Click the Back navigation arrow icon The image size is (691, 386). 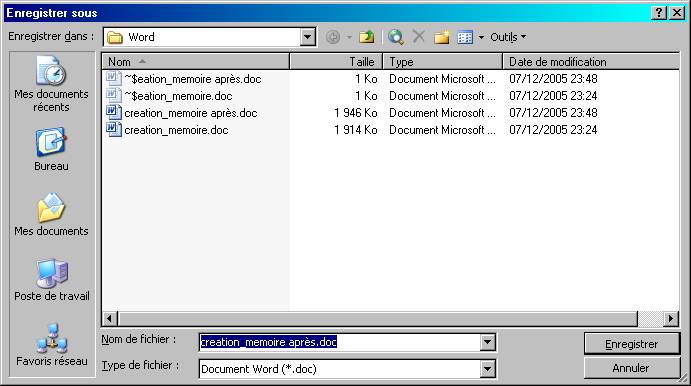tap(333, 37)
